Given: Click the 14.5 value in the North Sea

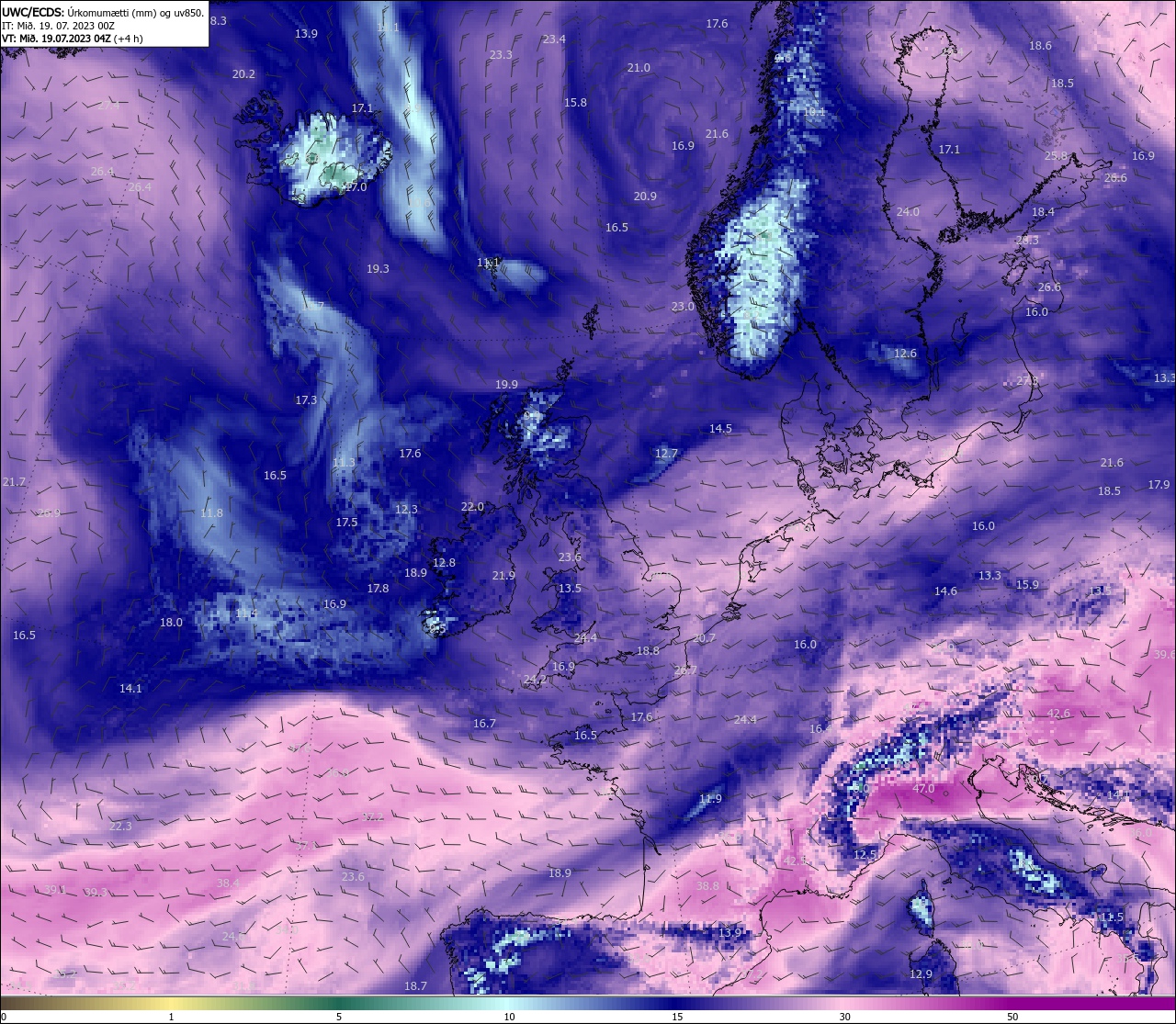Looking at the screenshot, I should coord(720,428).
